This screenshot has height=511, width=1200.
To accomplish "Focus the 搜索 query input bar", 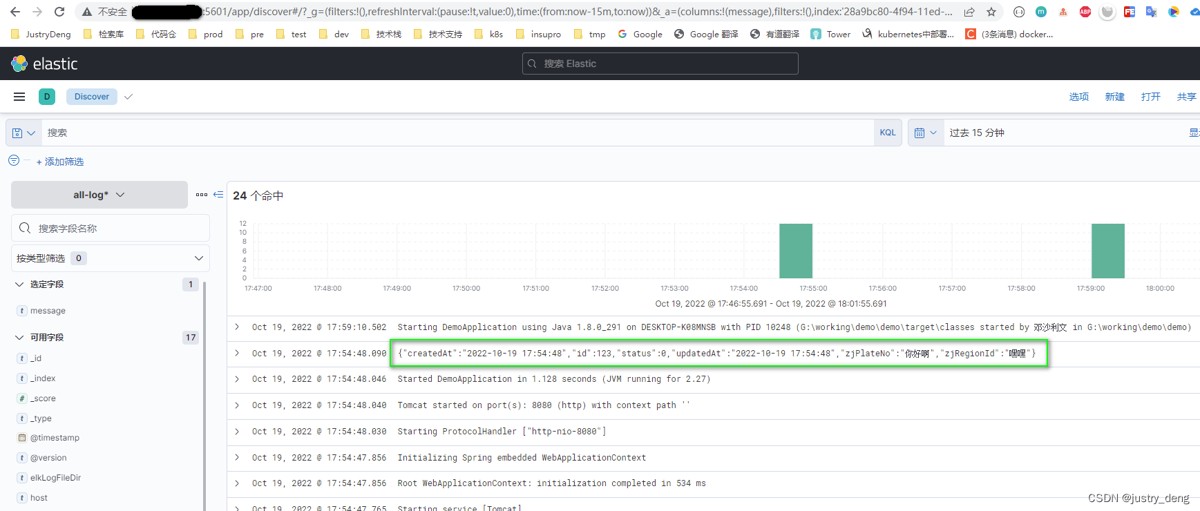I will (458, 133).
